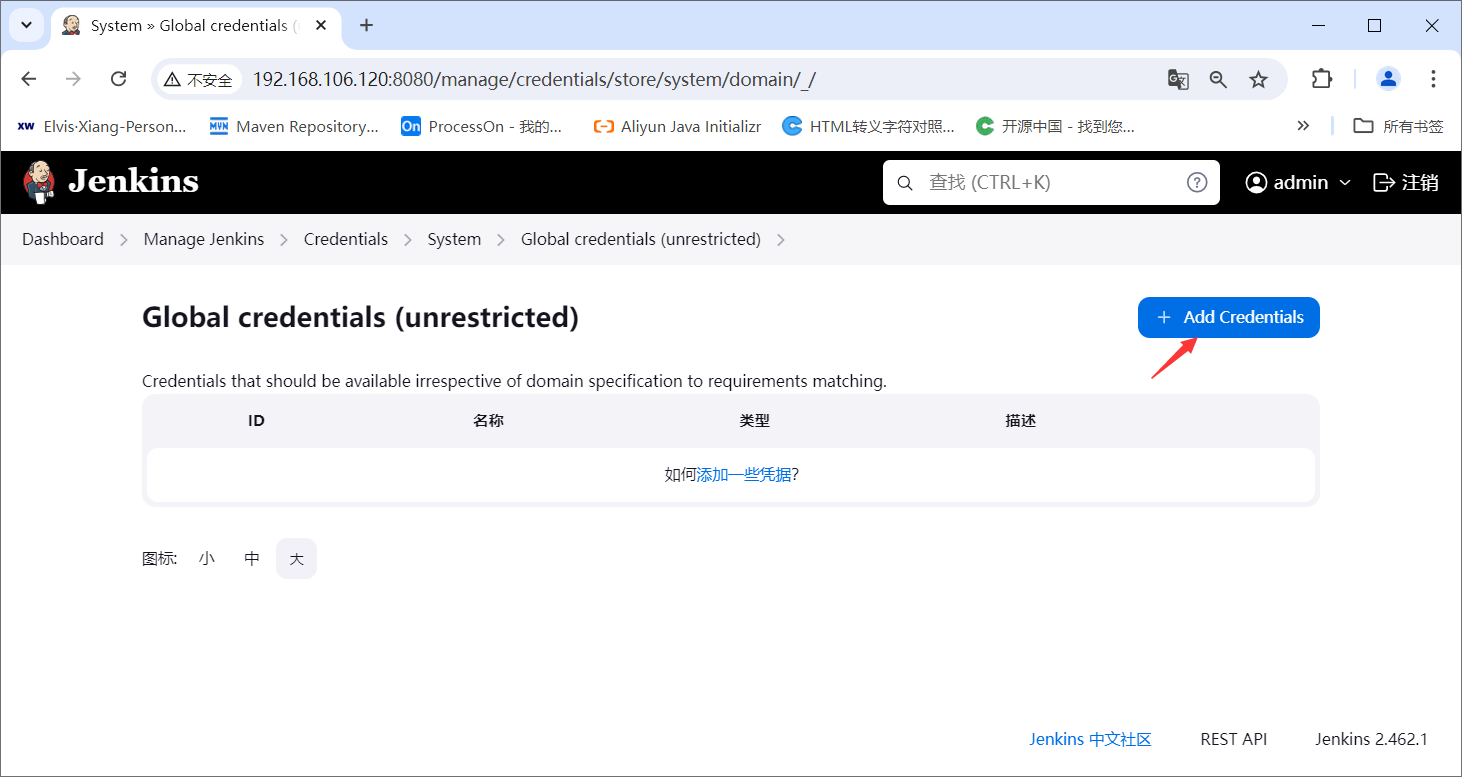Click the Jenkins title text in header
Screen dimensions: 1462x777
tap(133, 181)
